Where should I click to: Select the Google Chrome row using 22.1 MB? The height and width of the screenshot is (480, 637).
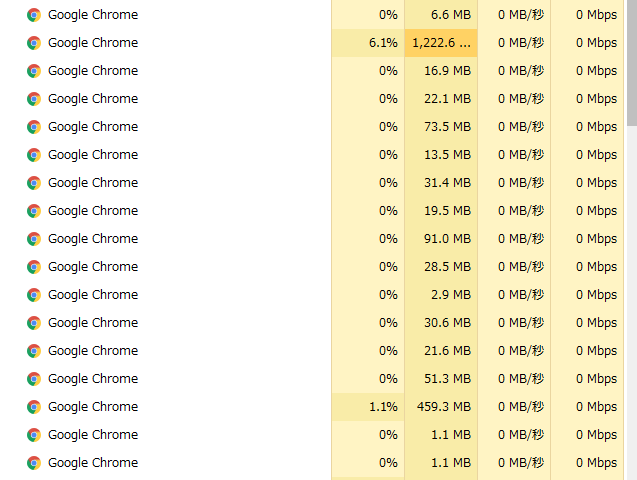click(x=312, y=99)
